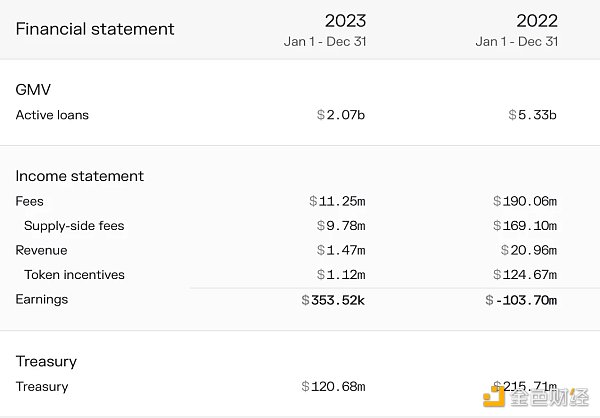The width and height of the screenshot is (600, 418).
Task: Click the 2022 Earnings value $-103.70m
Action: click(x=520, y=300)
